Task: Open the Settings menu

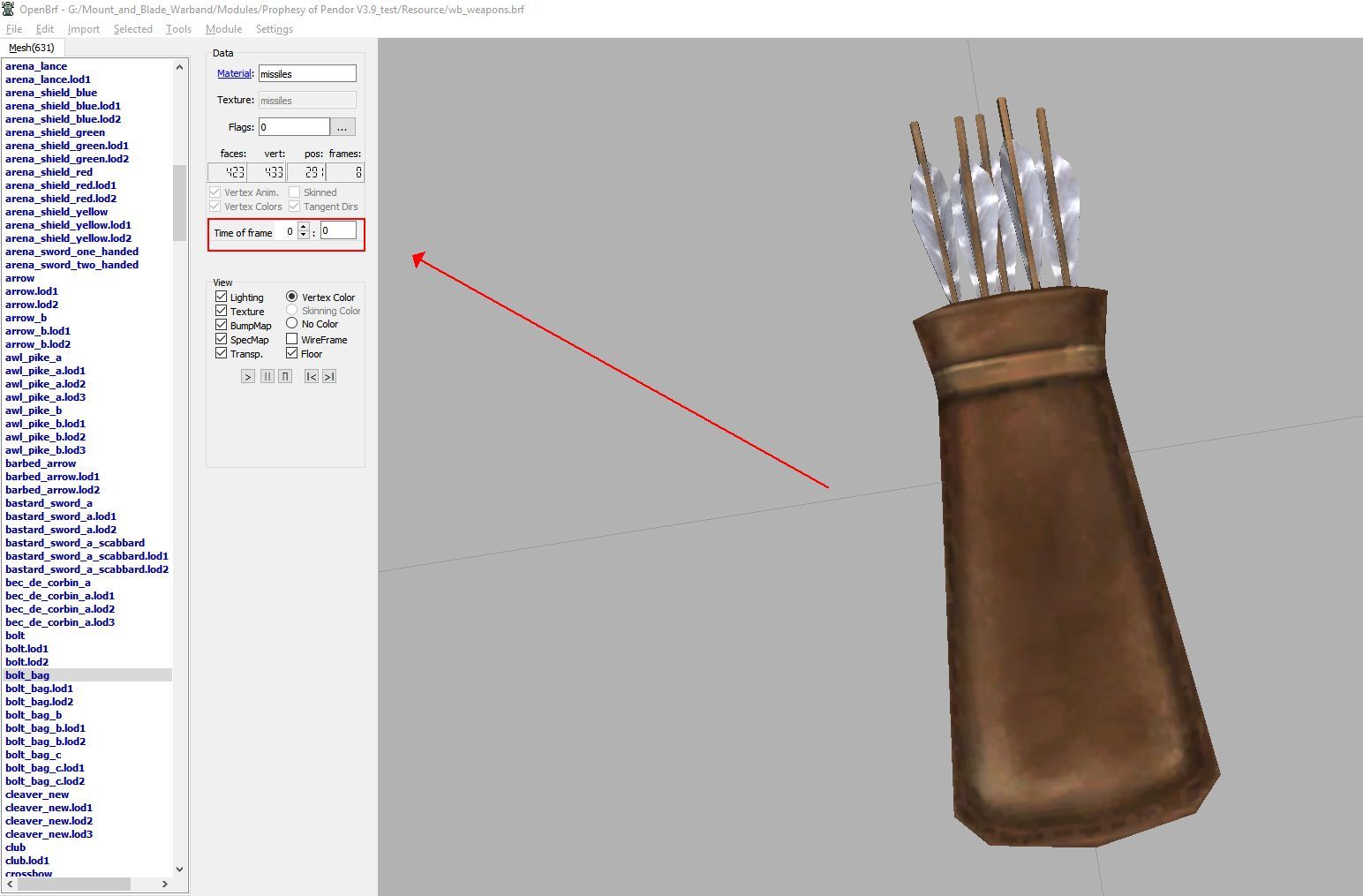Action: [275, 29]
